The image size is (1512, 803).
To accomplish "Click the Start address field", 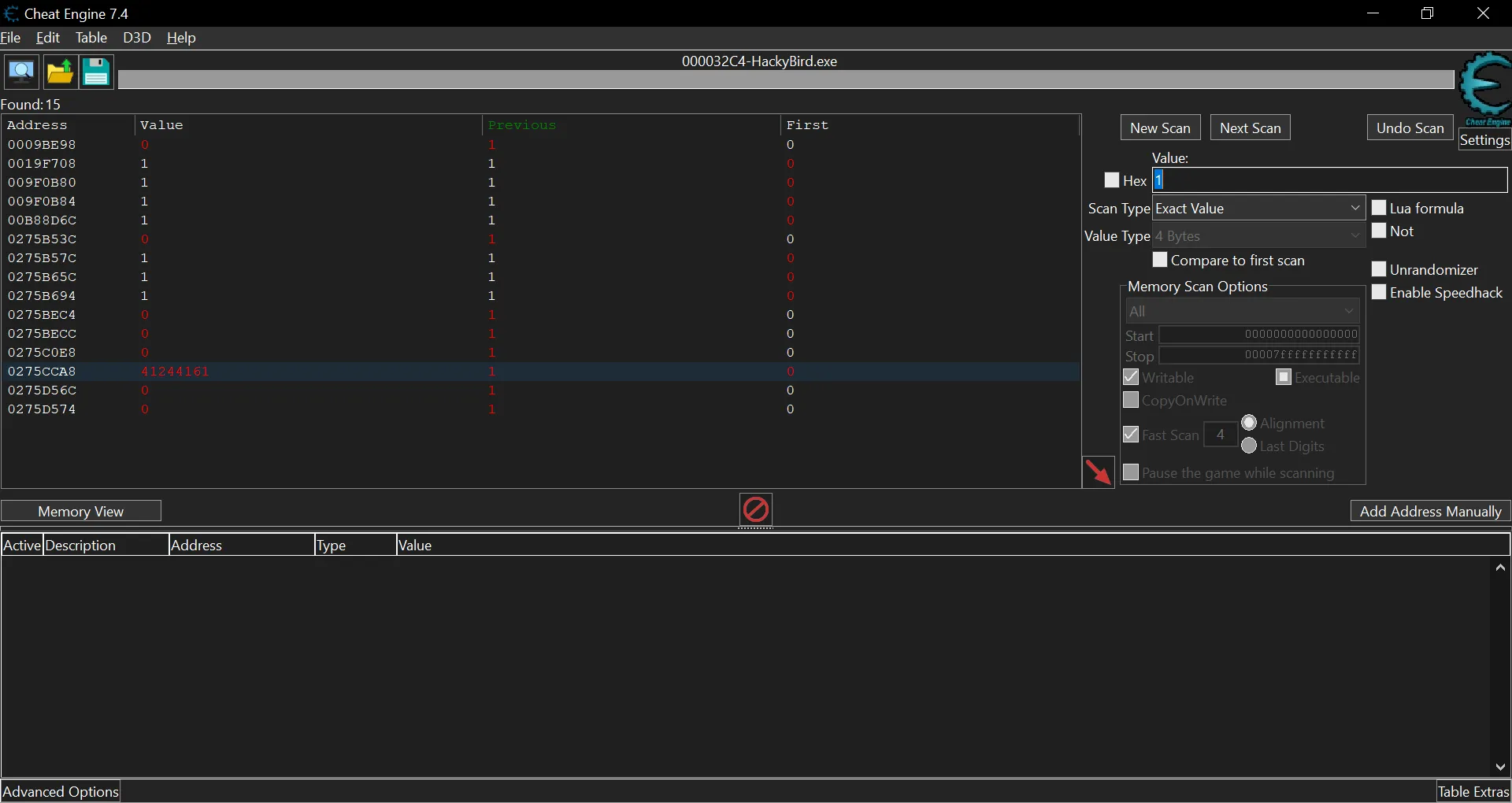I will [x=1259, y=335].
